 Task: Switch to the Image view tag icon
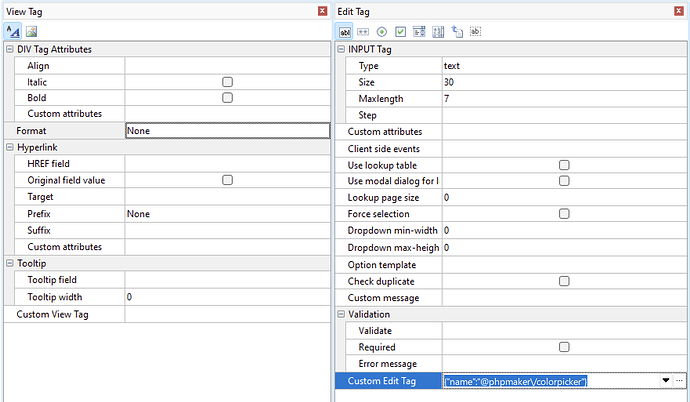[x=30, y=31]
